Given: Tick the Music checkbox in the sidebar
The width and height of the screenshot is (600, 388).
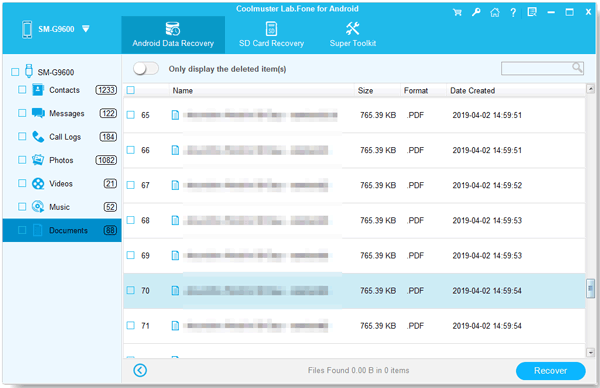Looking at the screenshot, I should coord(22,207).
